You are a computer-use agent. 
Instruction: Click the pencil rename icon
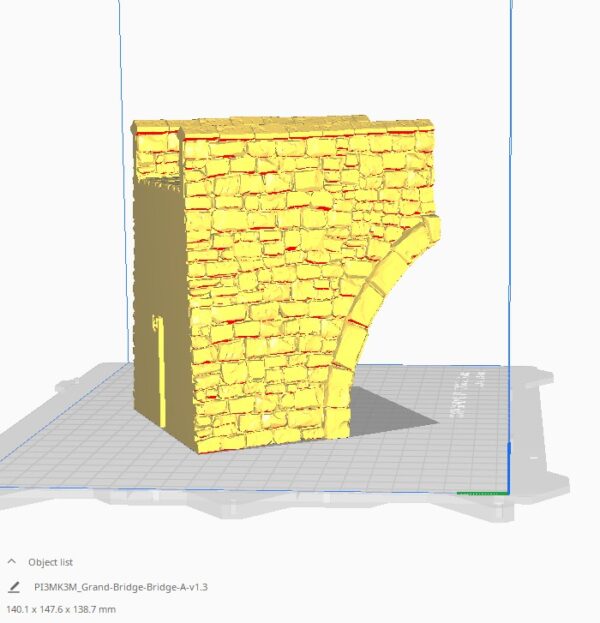pos(13,587)
